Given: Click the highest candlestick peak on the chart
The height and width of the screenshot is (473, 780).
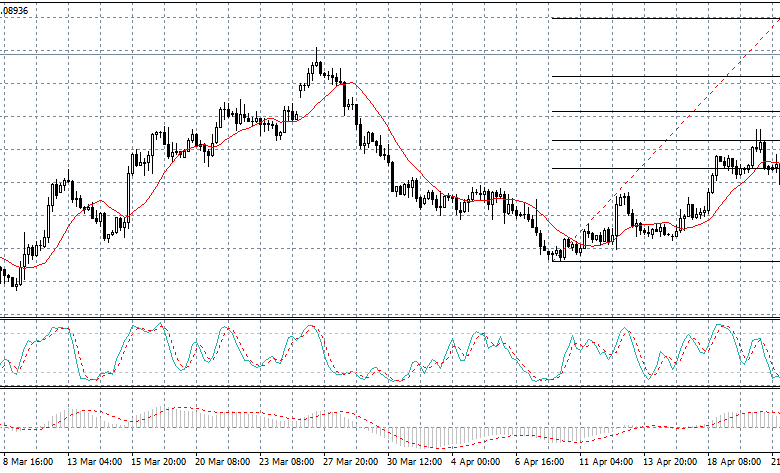Looking at the screenshot, I should tap(316, 50).
